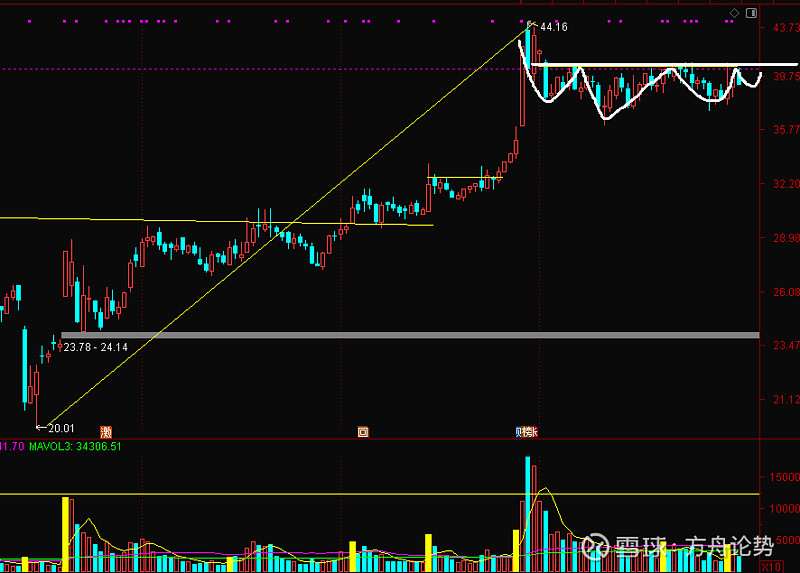Select the yellow horizontal line in volume pane
Image resolution: width=800 pixels, height=573 pixels.
tap(380, 494)
